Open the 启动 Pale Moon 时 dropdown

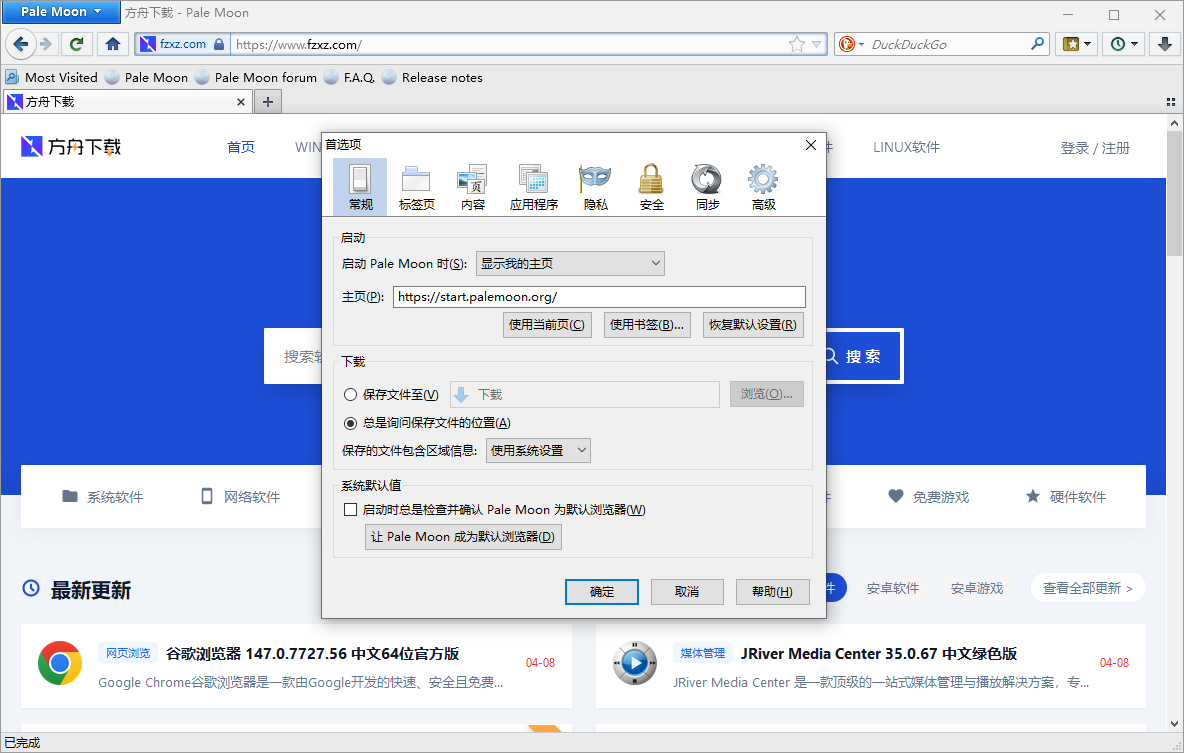pos(569,263)
